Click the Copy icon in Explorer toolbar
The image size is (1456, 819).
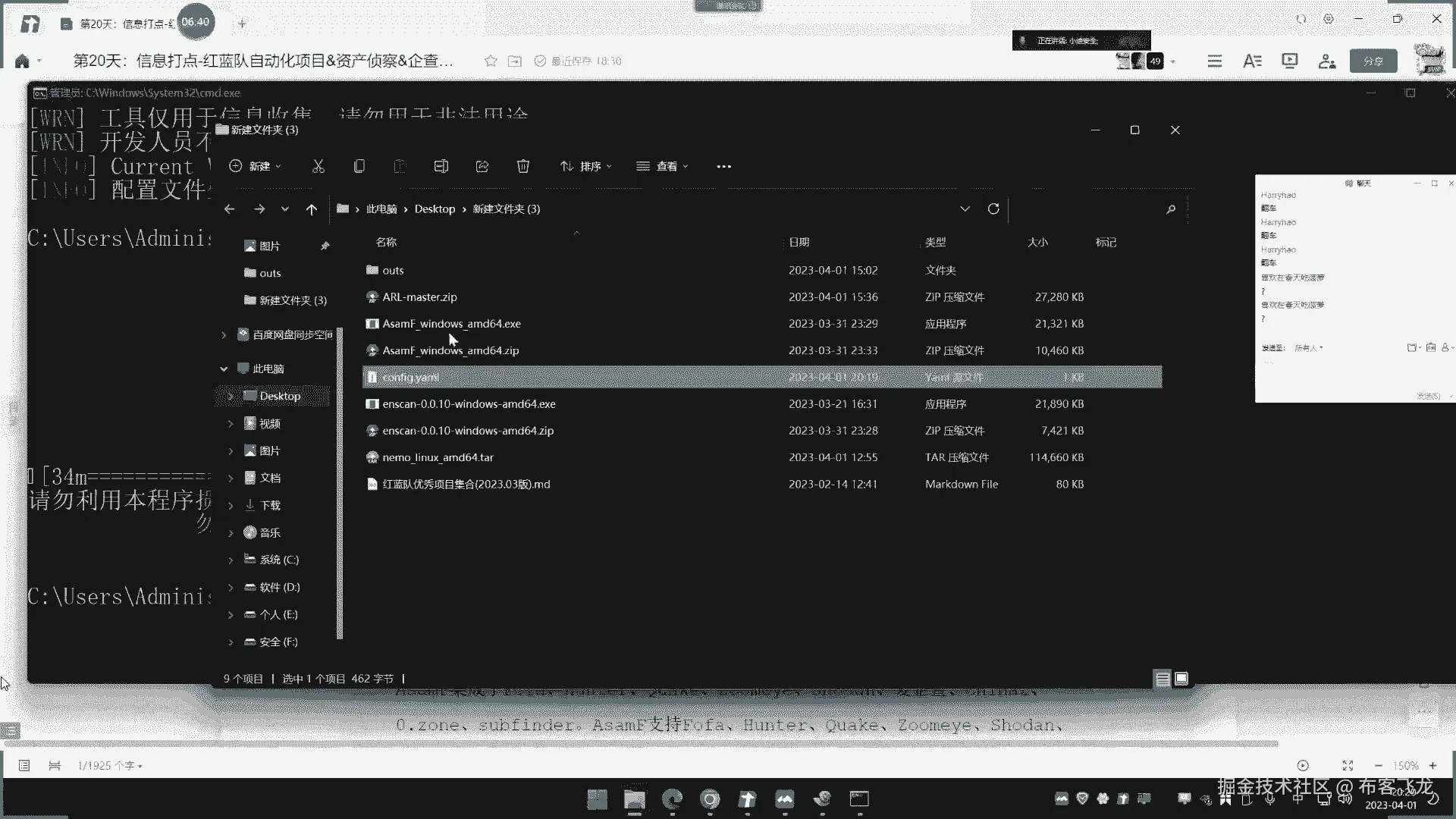(x=359, y=166)
